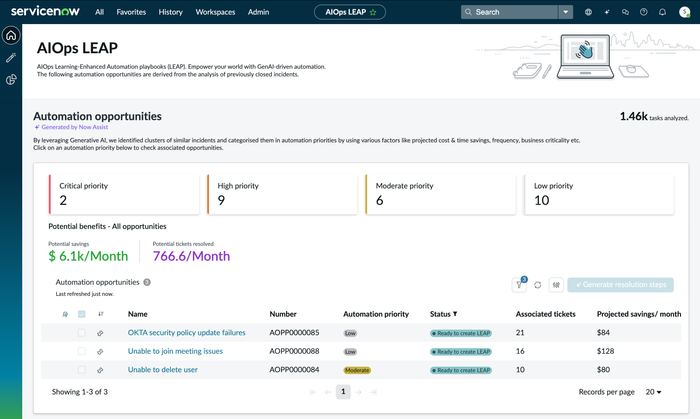Open the Favorites menu
The width and height of the screenshot is (700, 419).
131,12
